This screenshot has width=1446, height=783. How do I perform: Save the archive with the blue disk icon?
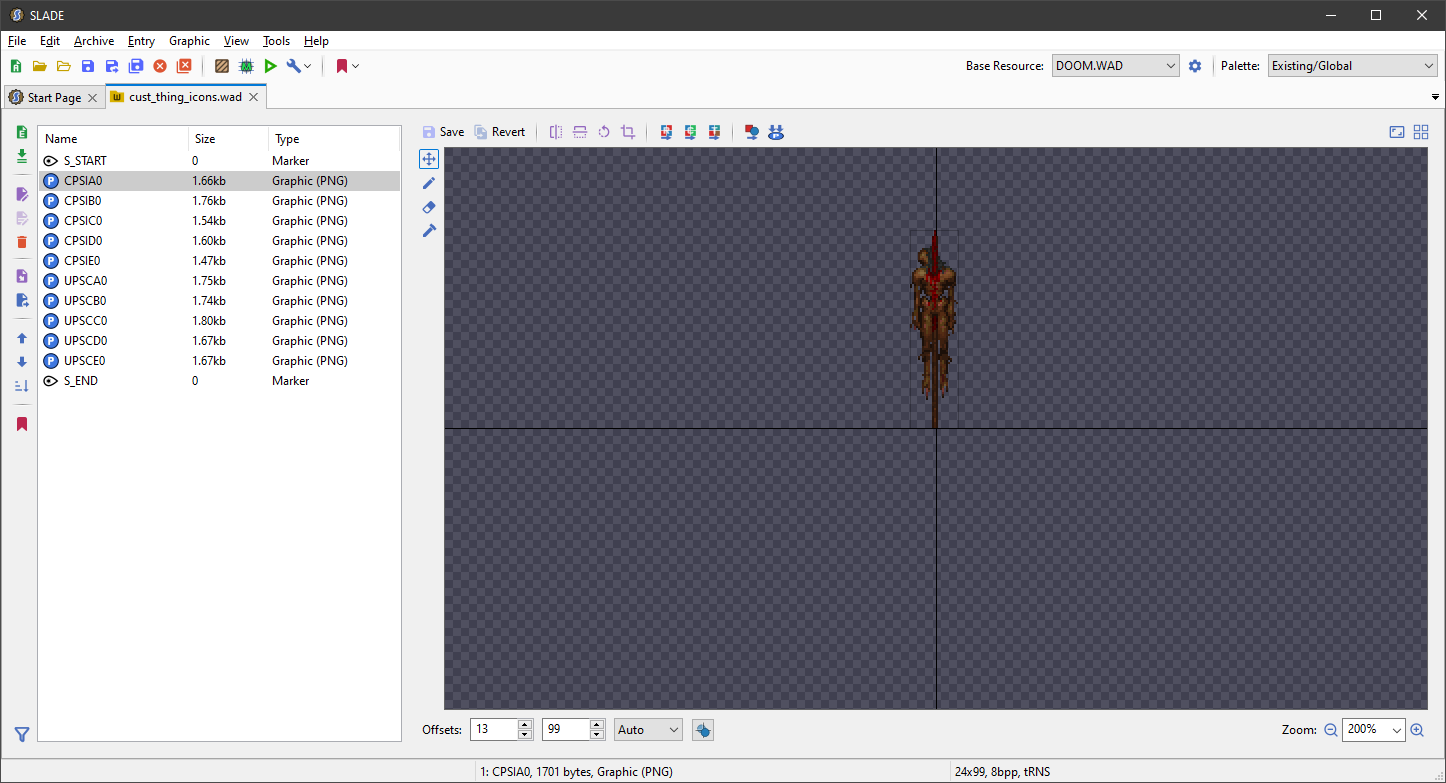pos(88,66)
